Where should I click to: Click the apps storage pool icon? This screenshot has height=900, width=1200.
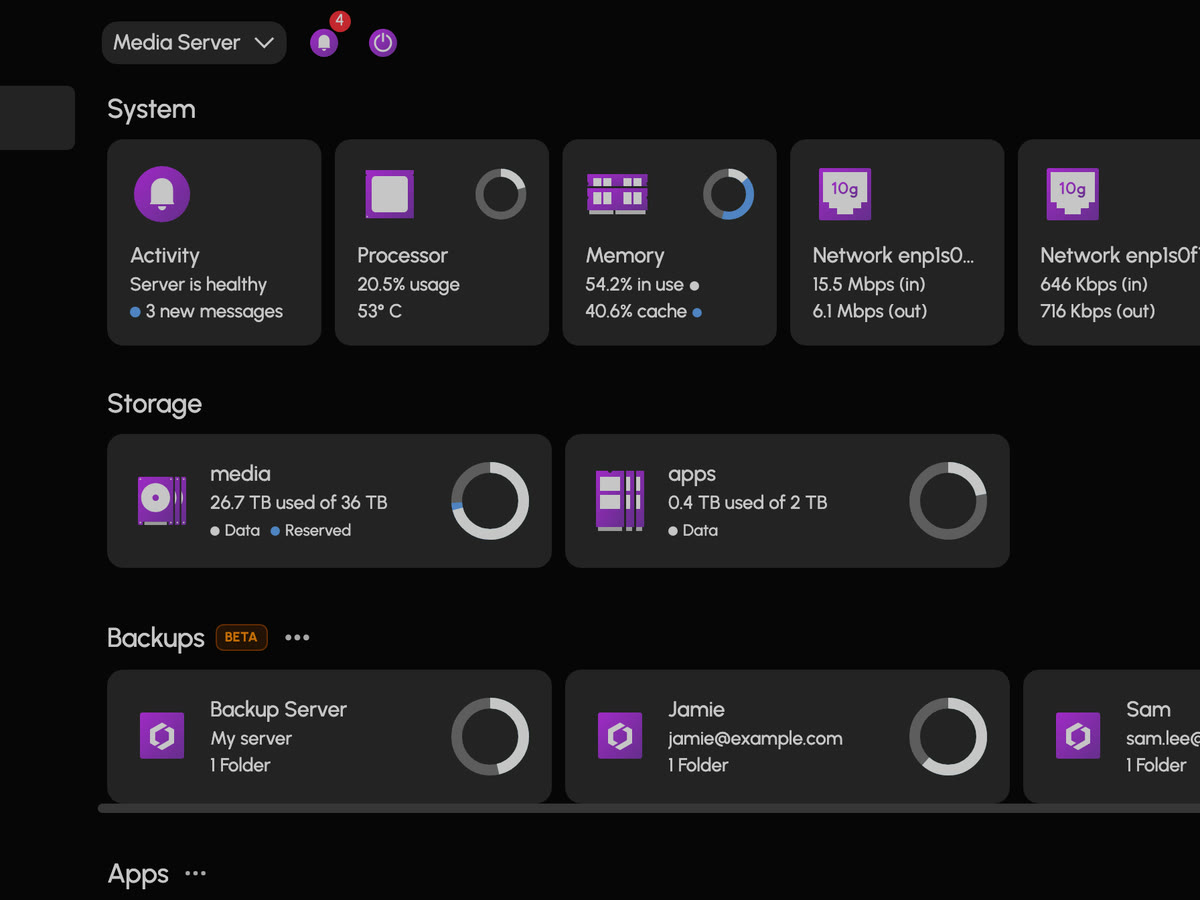pos(620,500)
